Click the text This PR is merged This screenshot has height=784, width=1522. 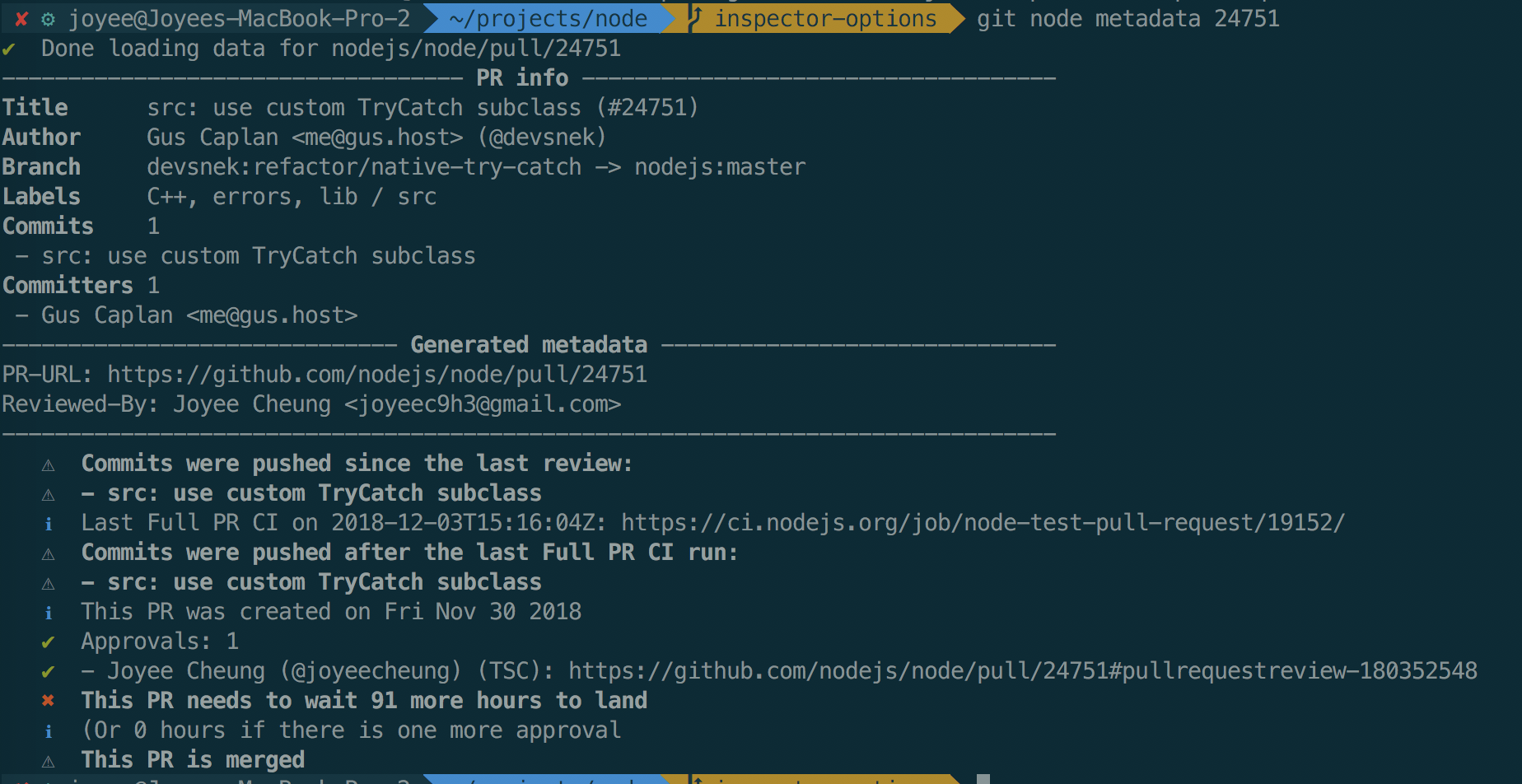click(193, 759)
